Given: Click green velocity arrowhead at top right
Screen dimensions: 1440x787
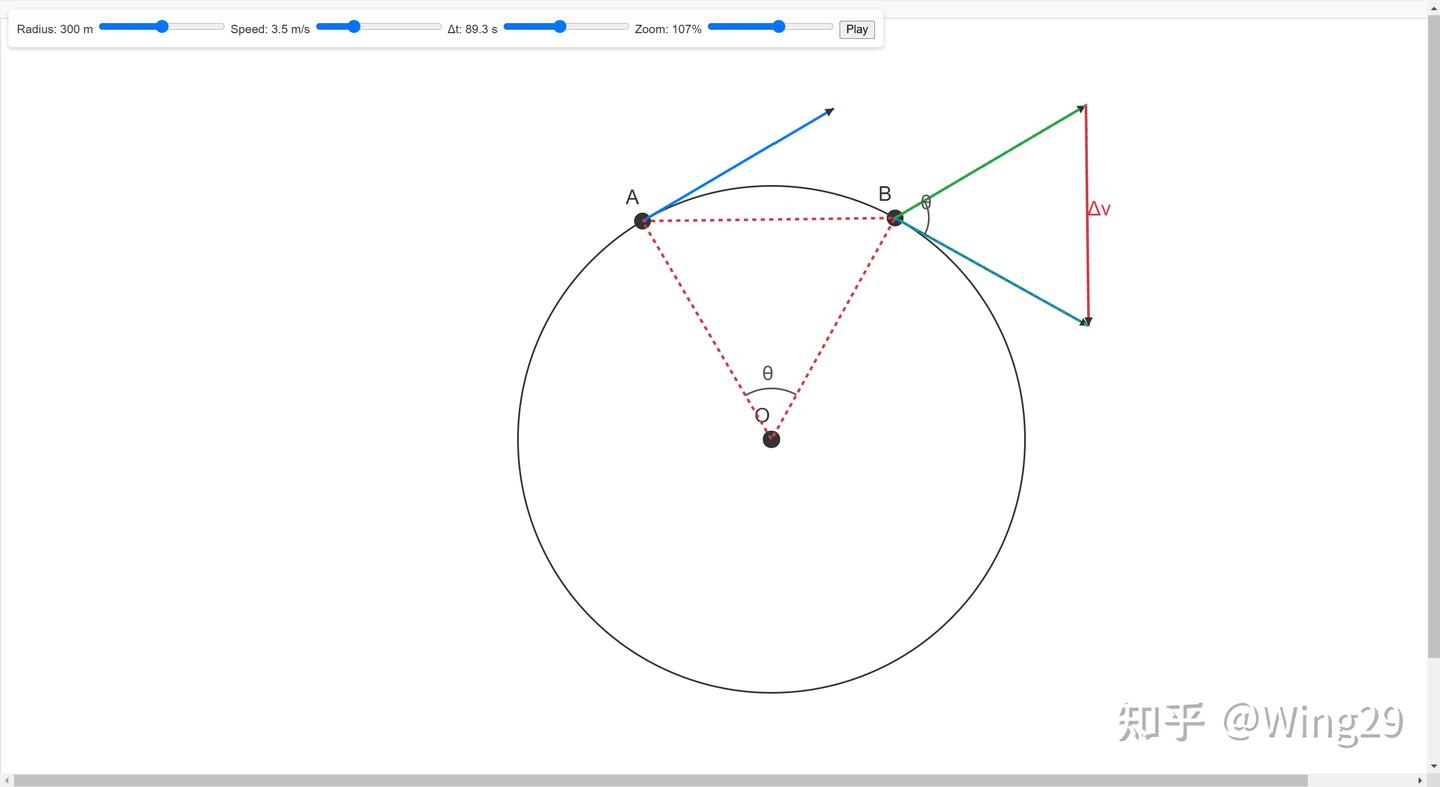Looking at the screenshot, I should click(x=1081, y=107).
